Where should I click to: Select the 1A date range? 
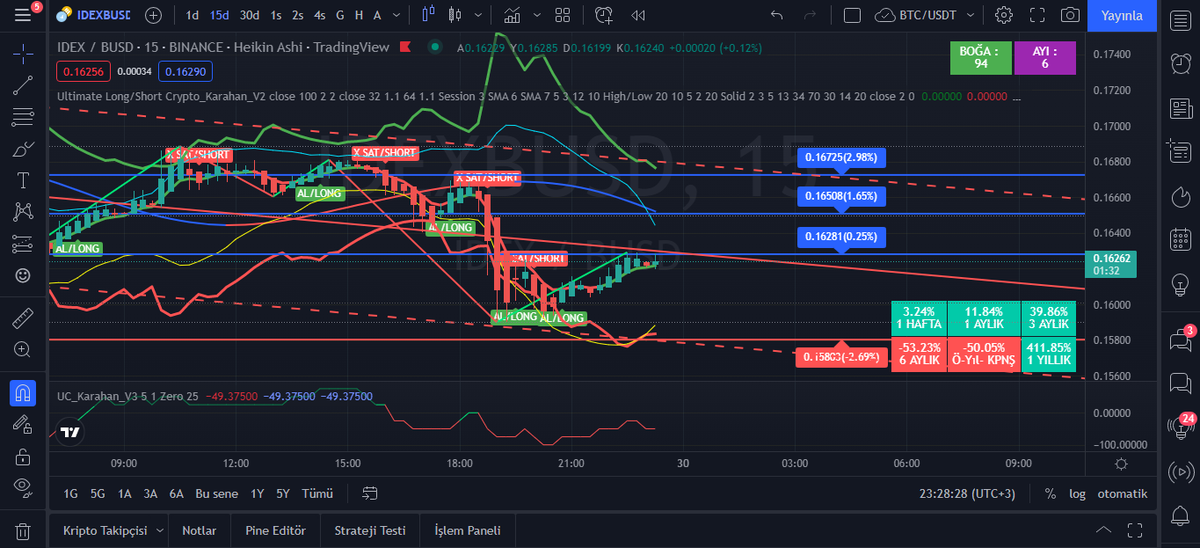(x=124, y=494)
